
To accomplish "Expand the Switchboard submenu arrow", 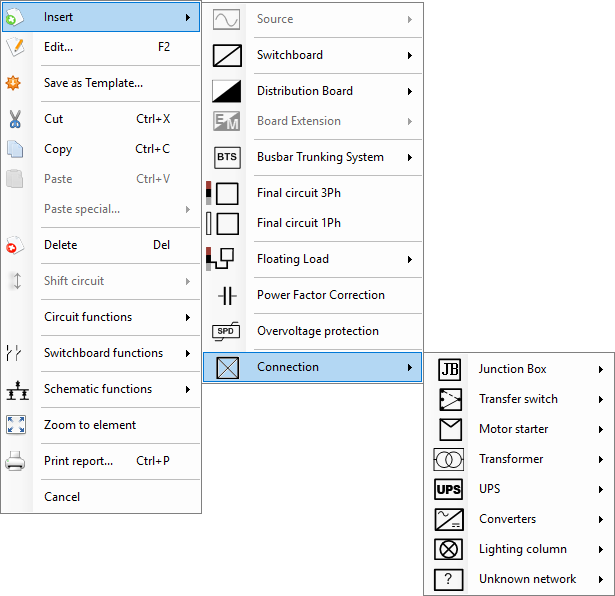I will click(x=409, y=55).
